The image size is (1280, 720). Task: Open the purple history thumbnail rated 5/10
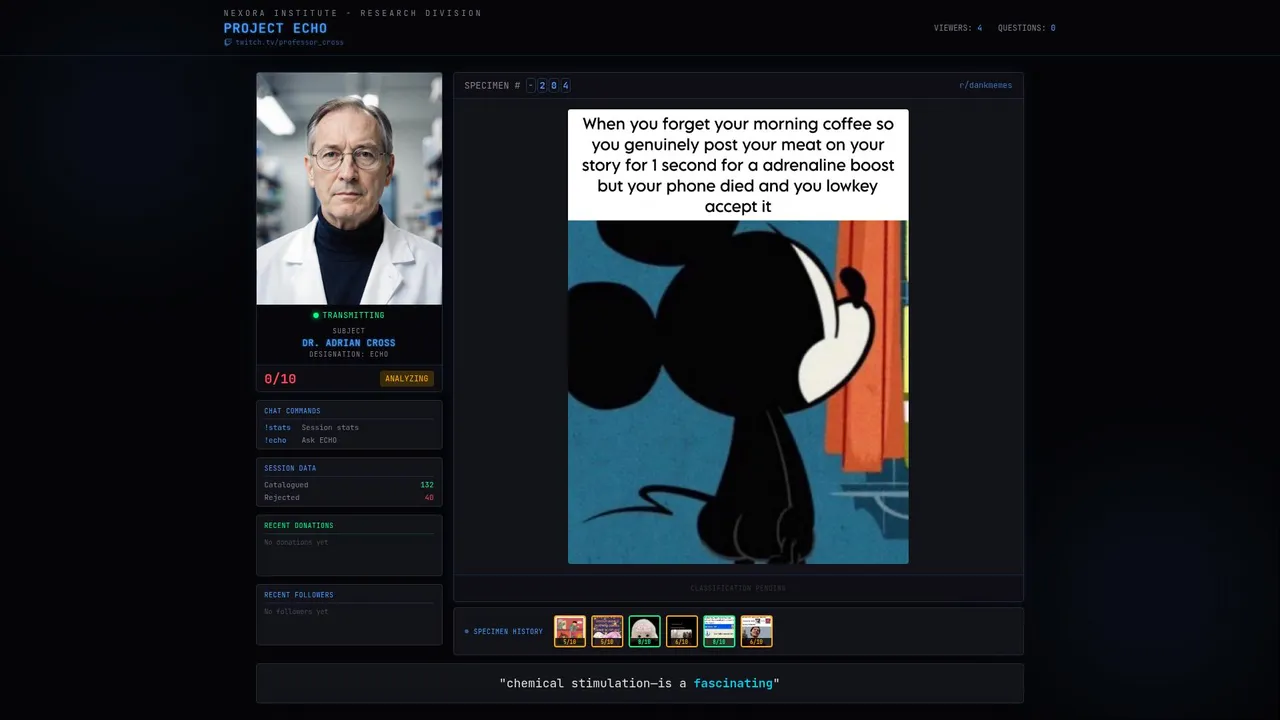coord(607,631)
